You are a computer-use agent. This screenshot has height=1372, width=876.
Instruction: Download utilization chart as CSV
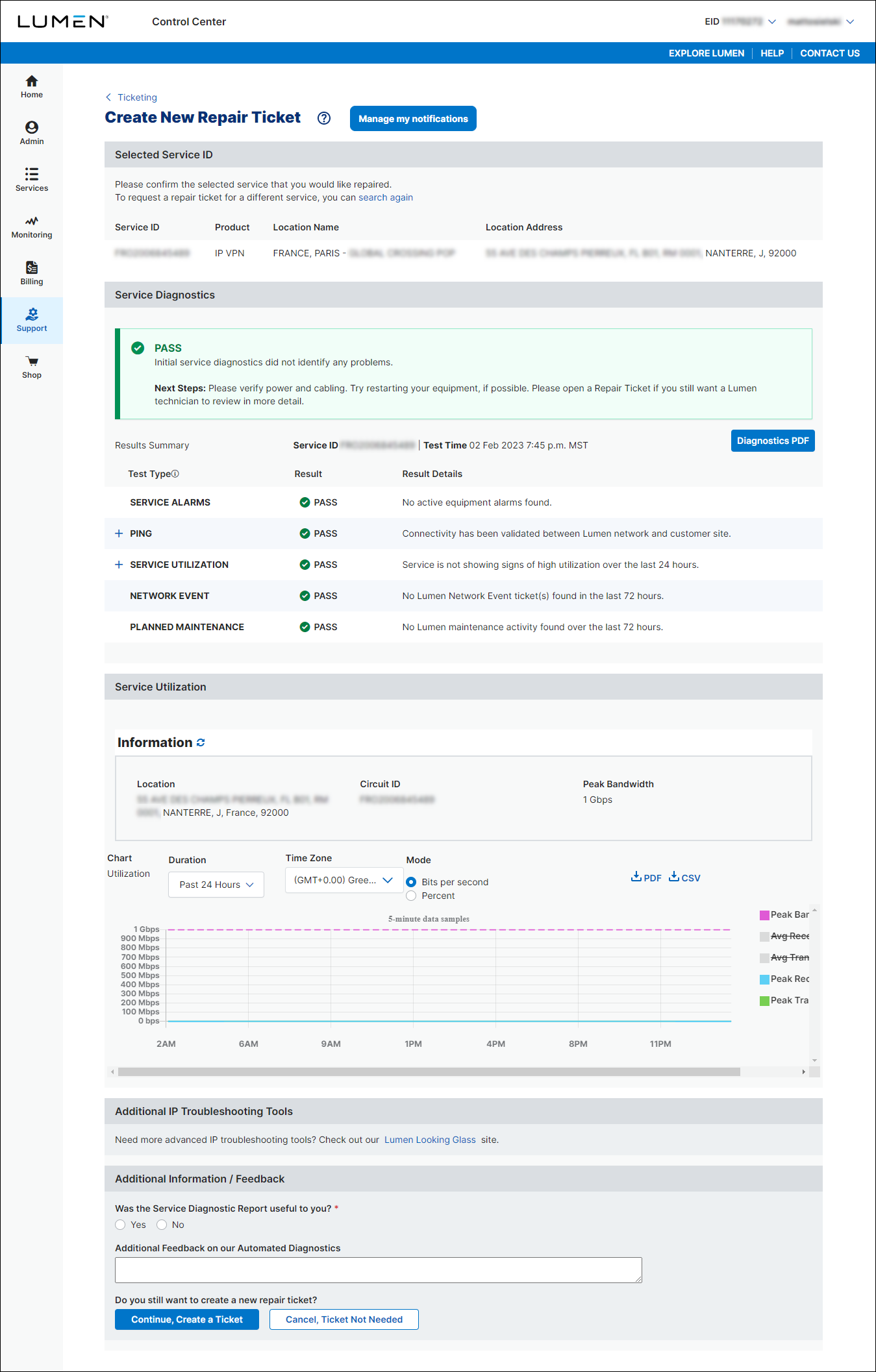(x=684, y=877)
